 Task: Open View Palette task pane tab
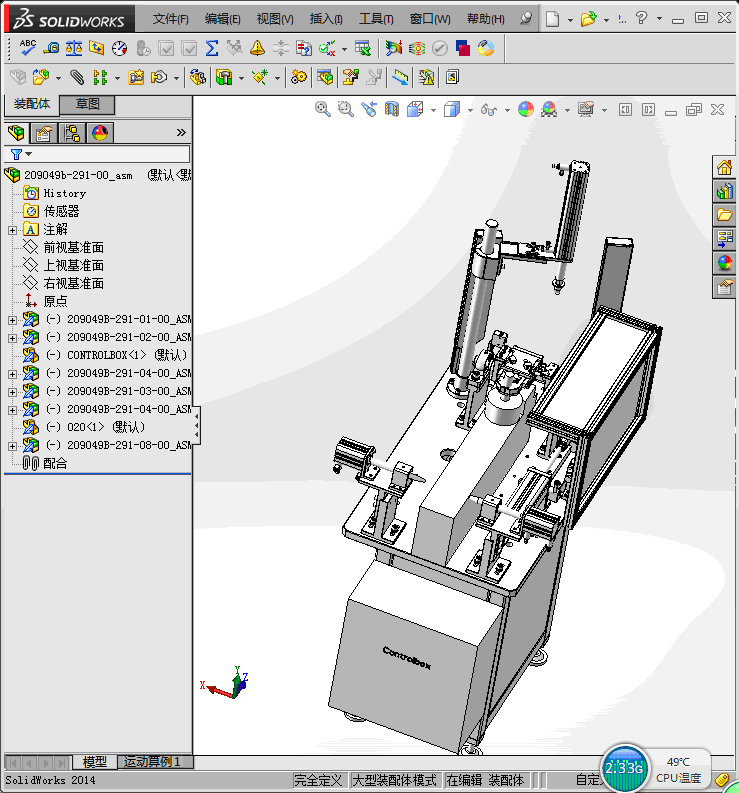pyautogui.click(x=724, y=238)
